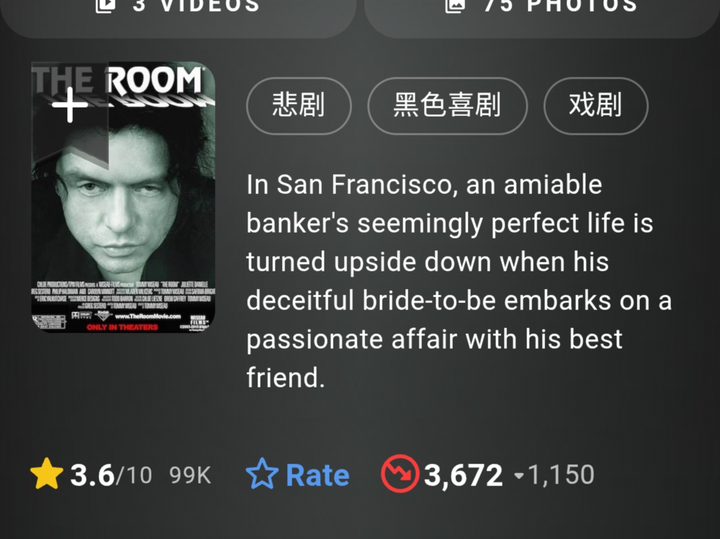Tap the 3,672 popularity rank
The image size is (720, 539).
[463, 475]
